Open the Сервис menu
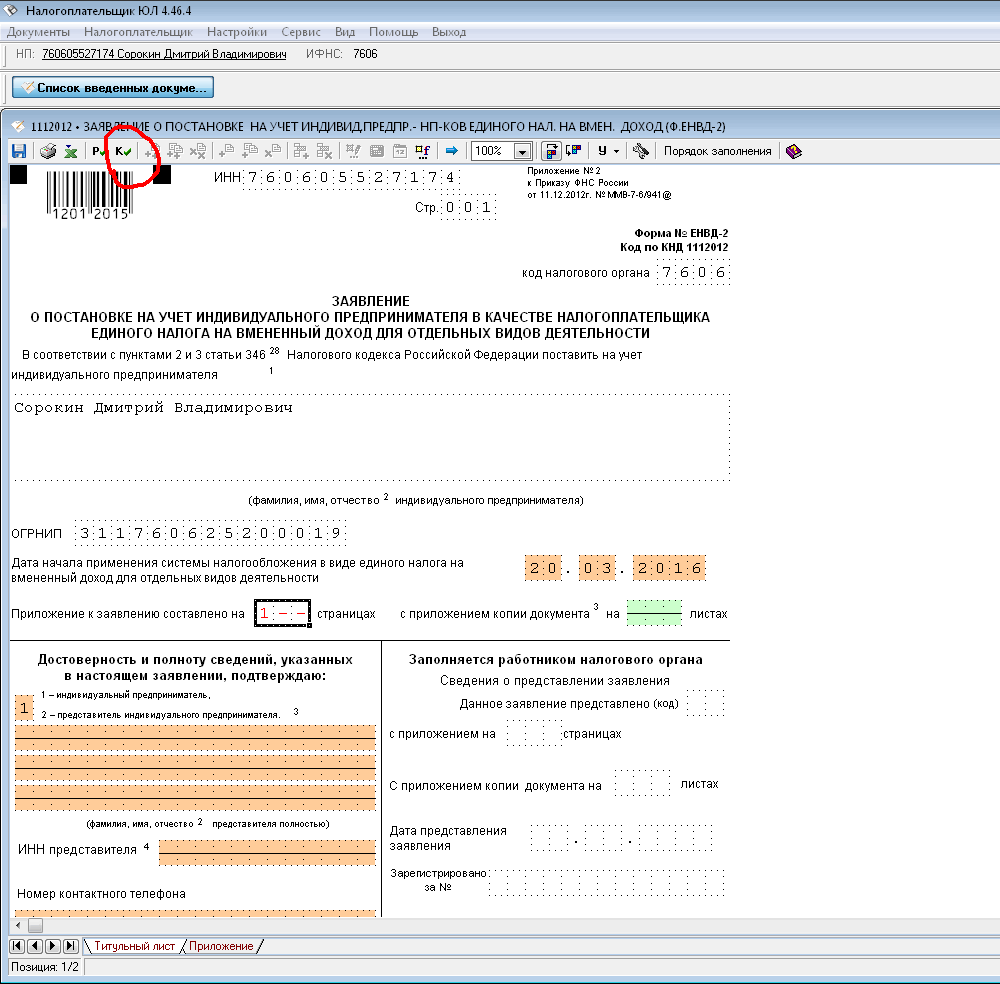This screenshot has height=984, width=1000. tap(301, 32)
